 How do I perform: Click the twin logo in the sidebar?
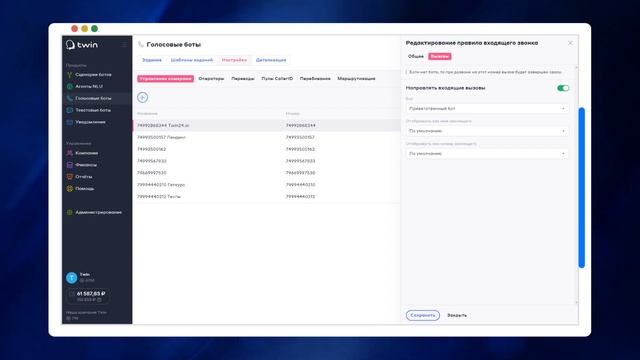click(x=82, y=44)
